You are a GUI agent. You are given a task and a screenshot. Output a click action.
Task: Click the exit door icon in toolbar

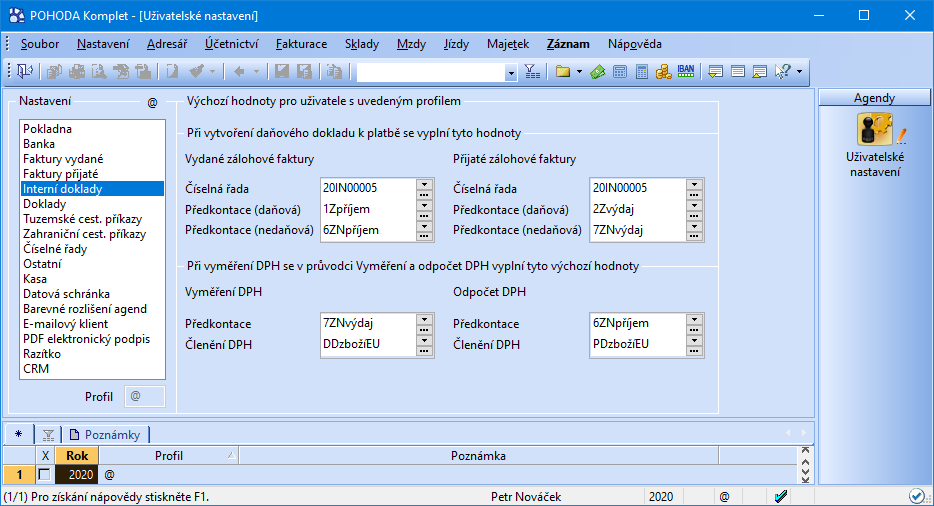click(23, 72)
